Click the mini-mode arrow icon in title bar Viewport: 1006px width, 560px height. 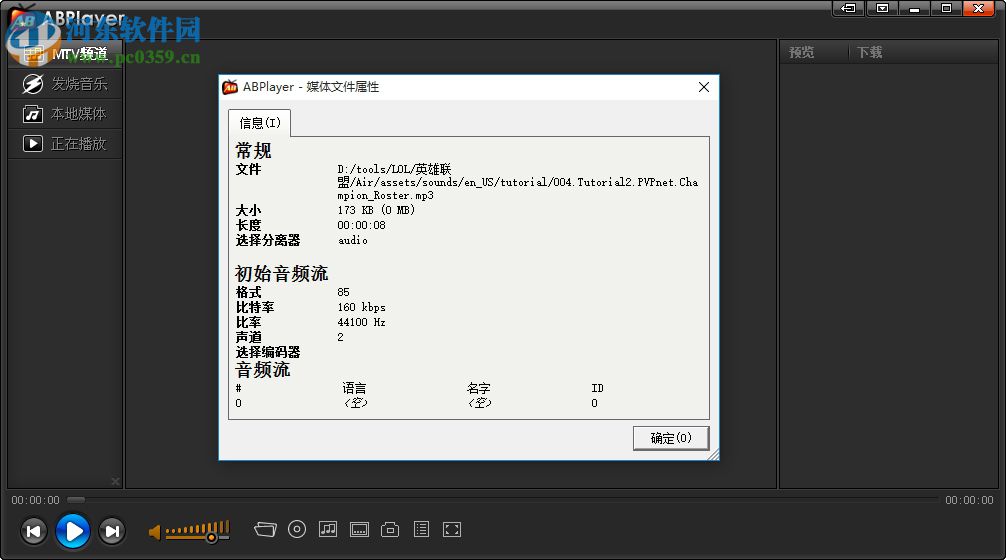point(849,8)
